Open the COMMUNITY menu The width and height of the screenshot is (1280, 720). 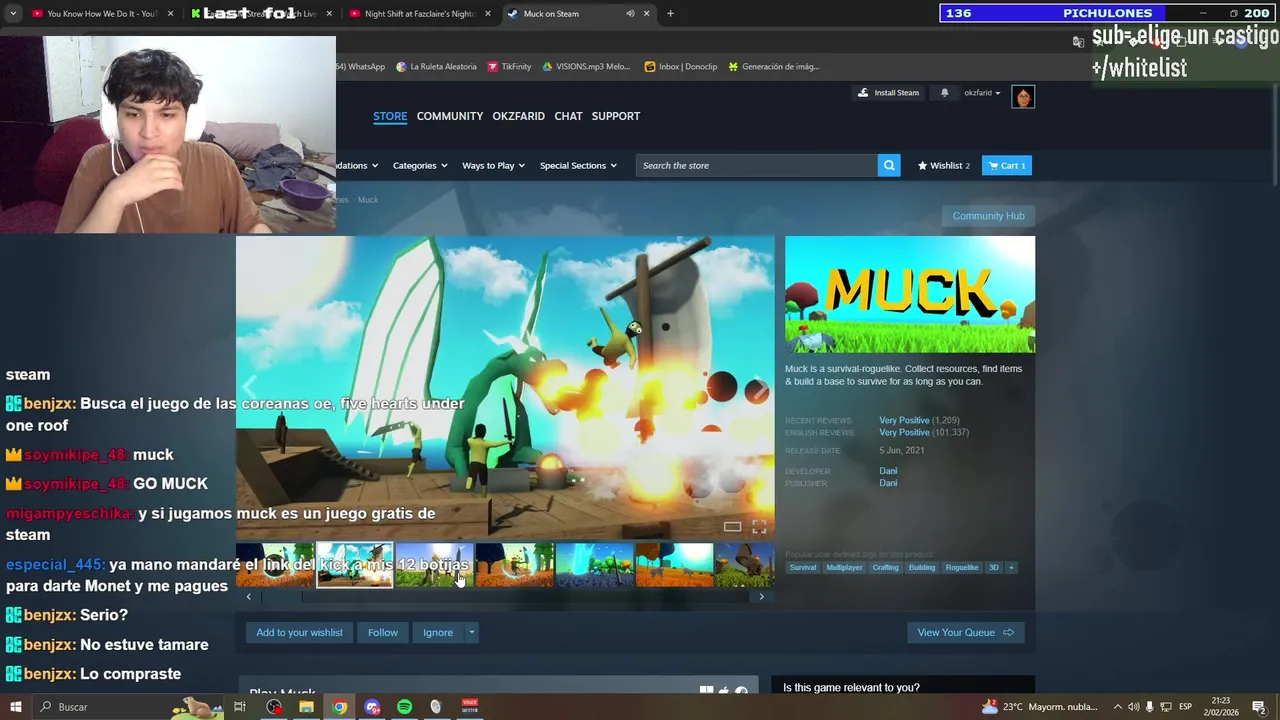pos(450,116)
